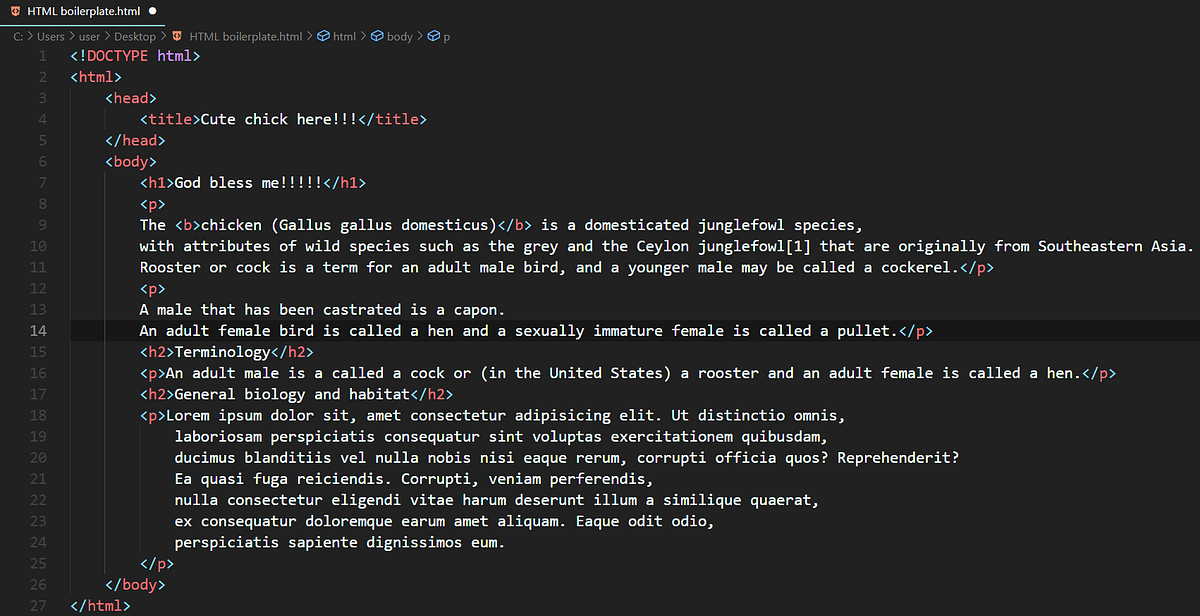
Task: Open the html symbol breadcrumb
Action: (x=344, y=36)
